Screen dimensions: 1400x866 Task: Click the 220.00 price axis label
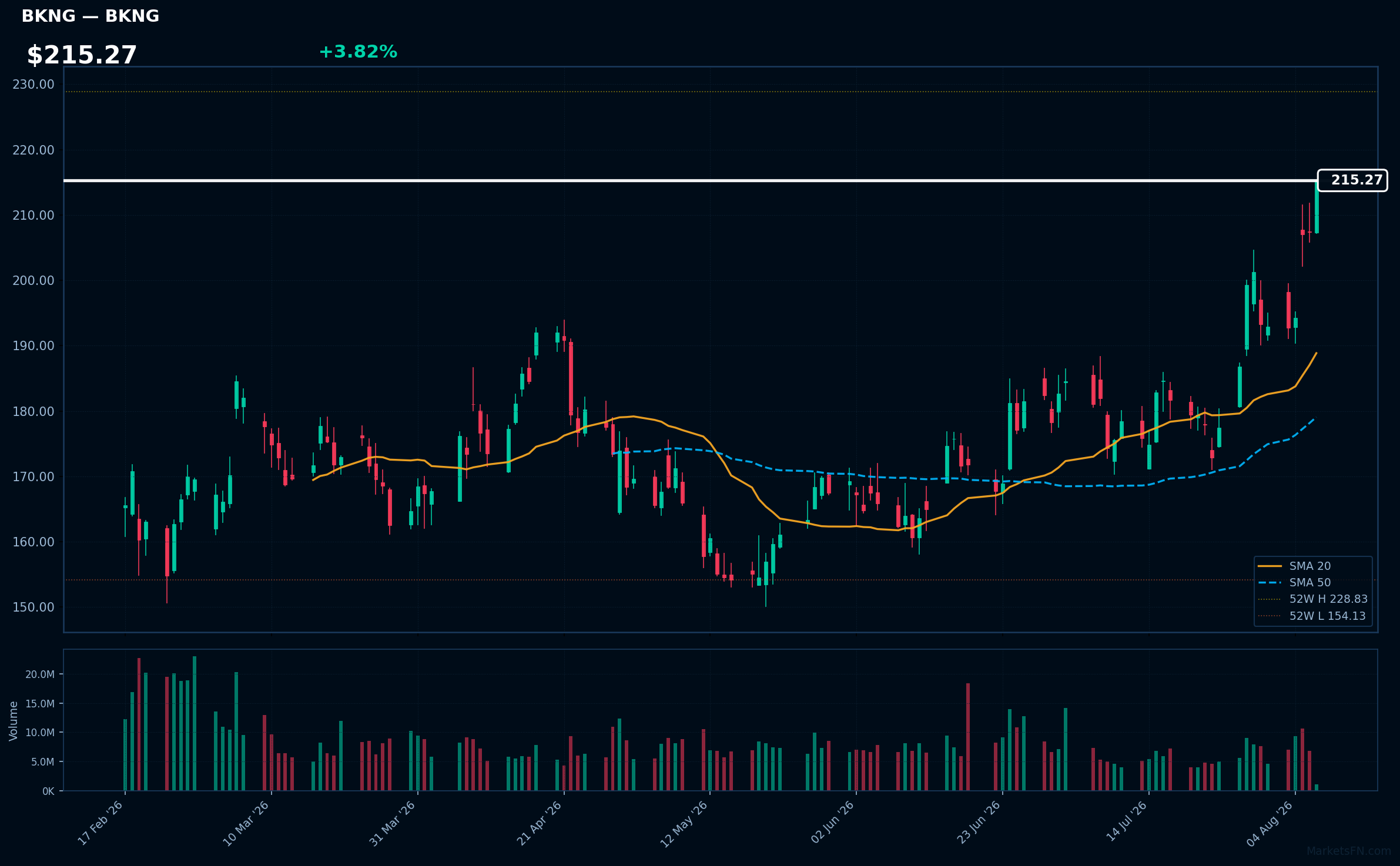pos(34,150)
